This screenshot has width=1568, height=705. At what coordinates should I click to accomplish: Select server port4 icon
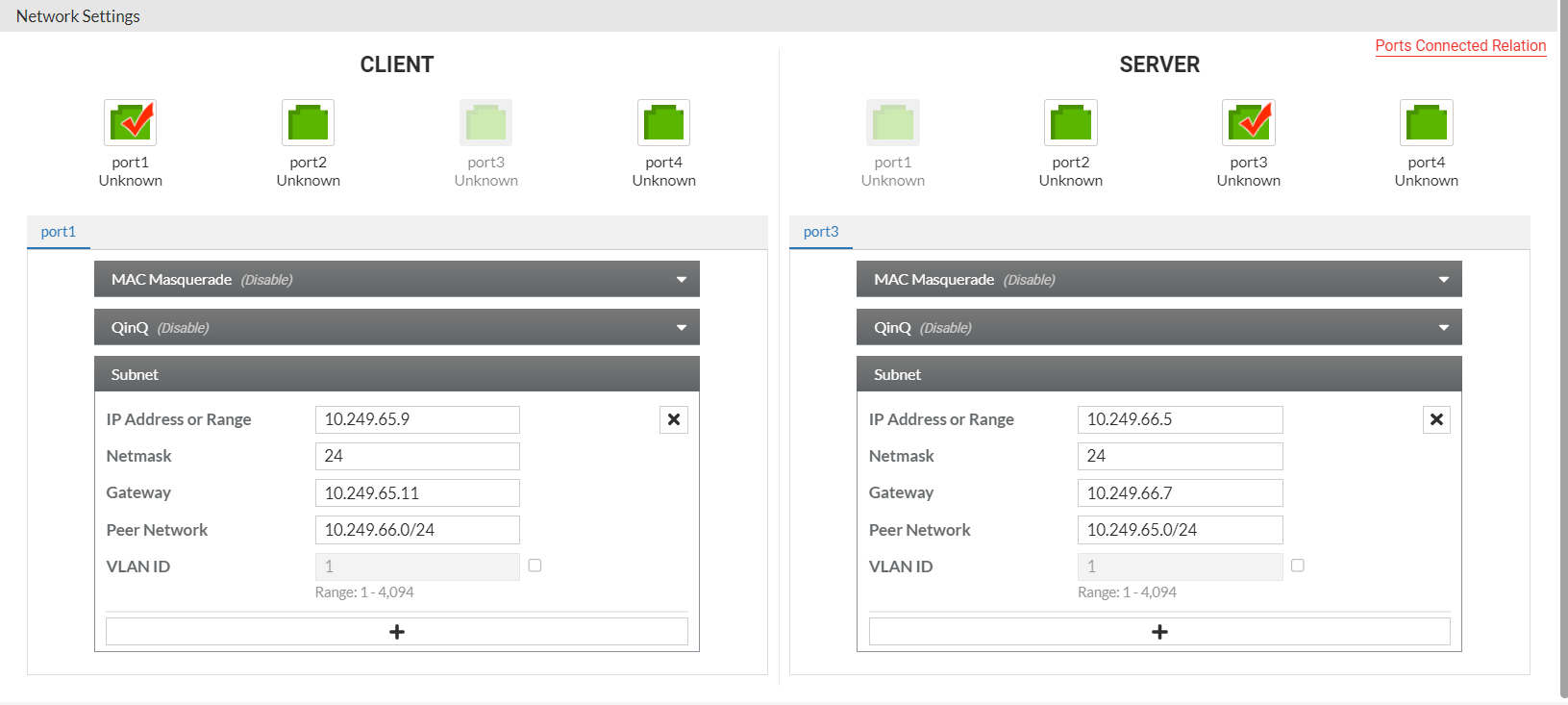click(x=1426, y=122)
